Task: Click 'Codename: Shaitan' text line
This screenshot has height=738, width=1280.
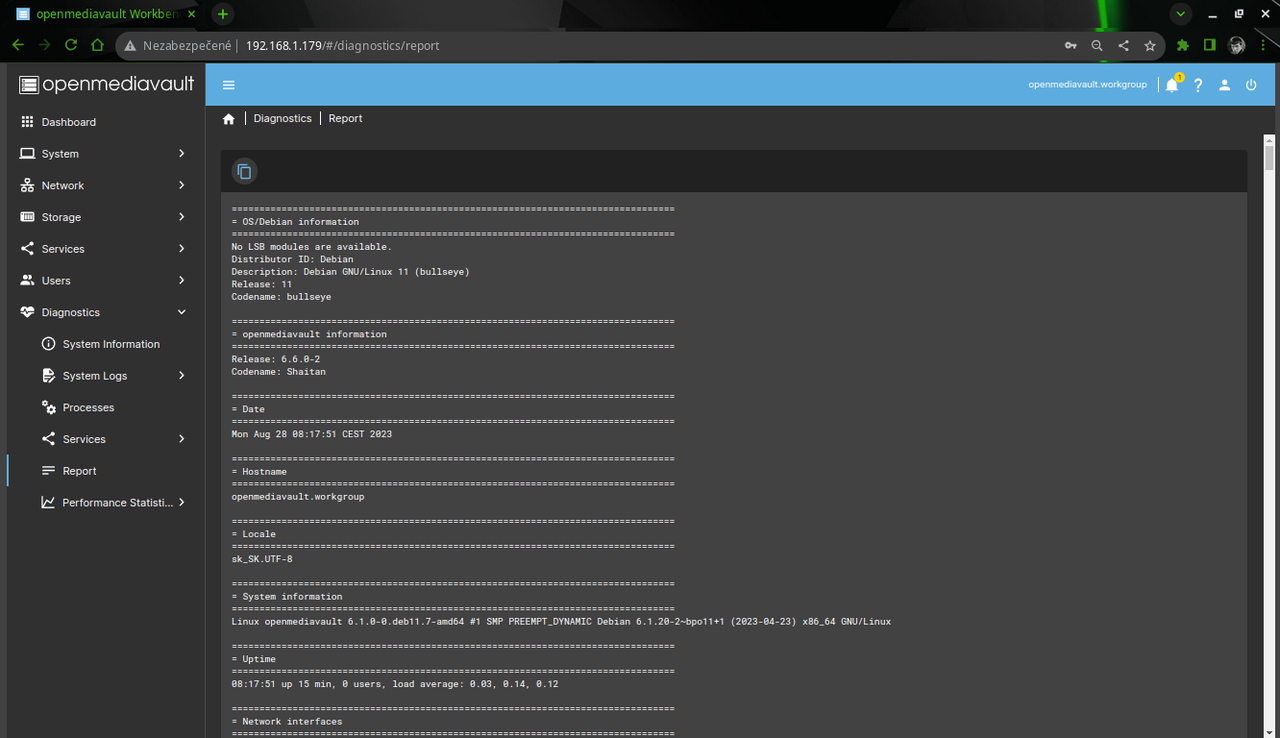Action: pyautogui.click(x=278, y=372)
